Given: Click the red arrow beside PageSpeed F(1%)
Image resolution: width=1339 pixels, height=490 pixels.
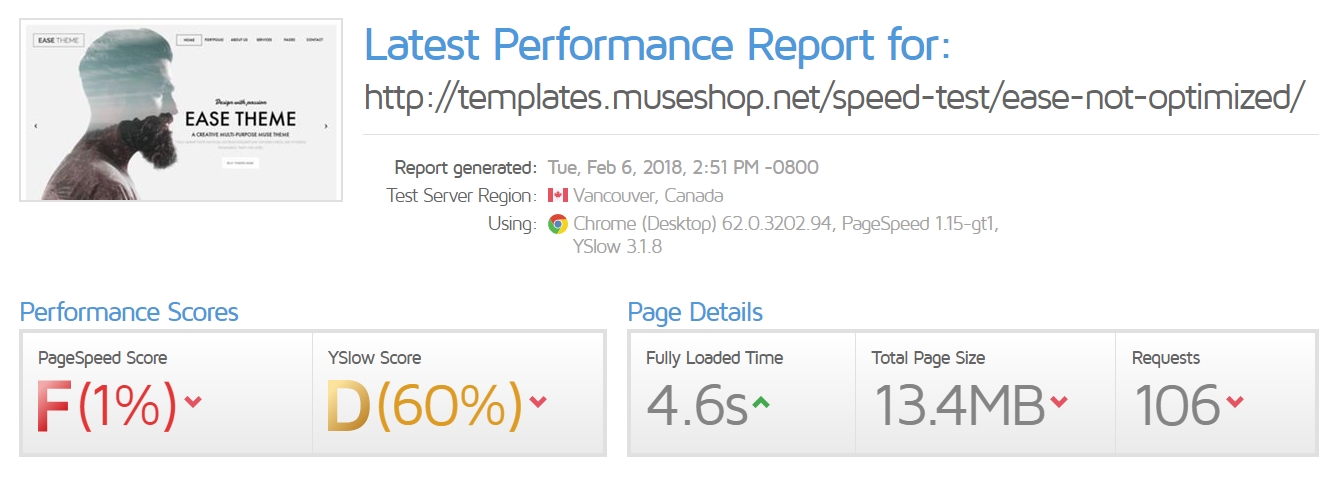Looking at the screenshot, I should (x=194, y=402).
